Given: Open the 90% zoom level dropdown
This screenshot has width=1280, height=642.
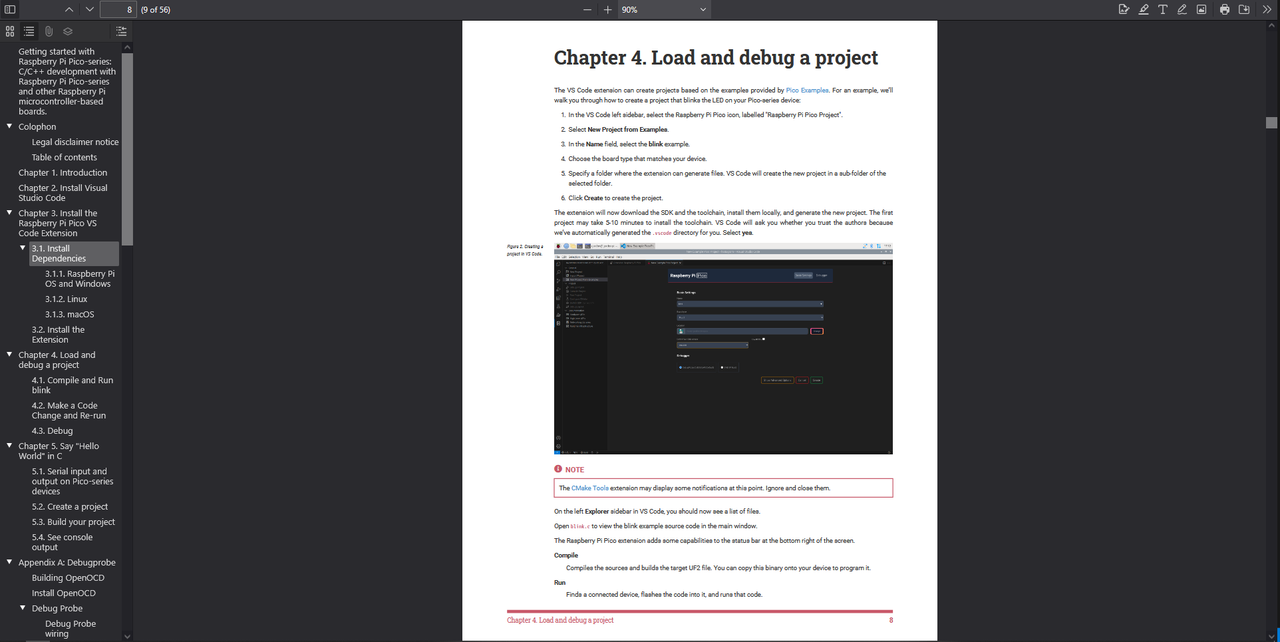Looking at the screenshot, I should point(663,9).
